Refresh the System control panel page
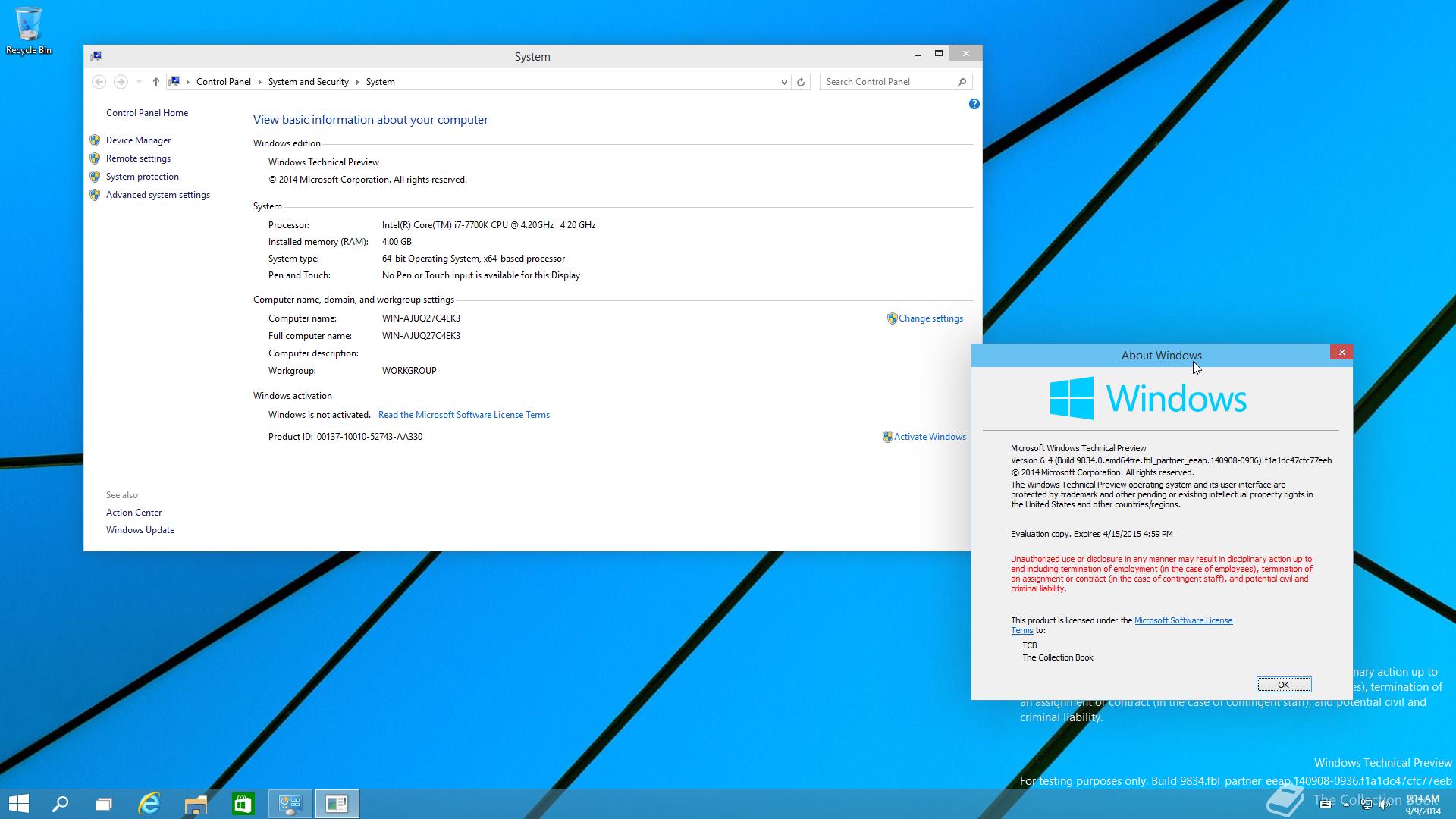Image resolution: width=1456 pixels, height=819 pixels. point(801,82)
